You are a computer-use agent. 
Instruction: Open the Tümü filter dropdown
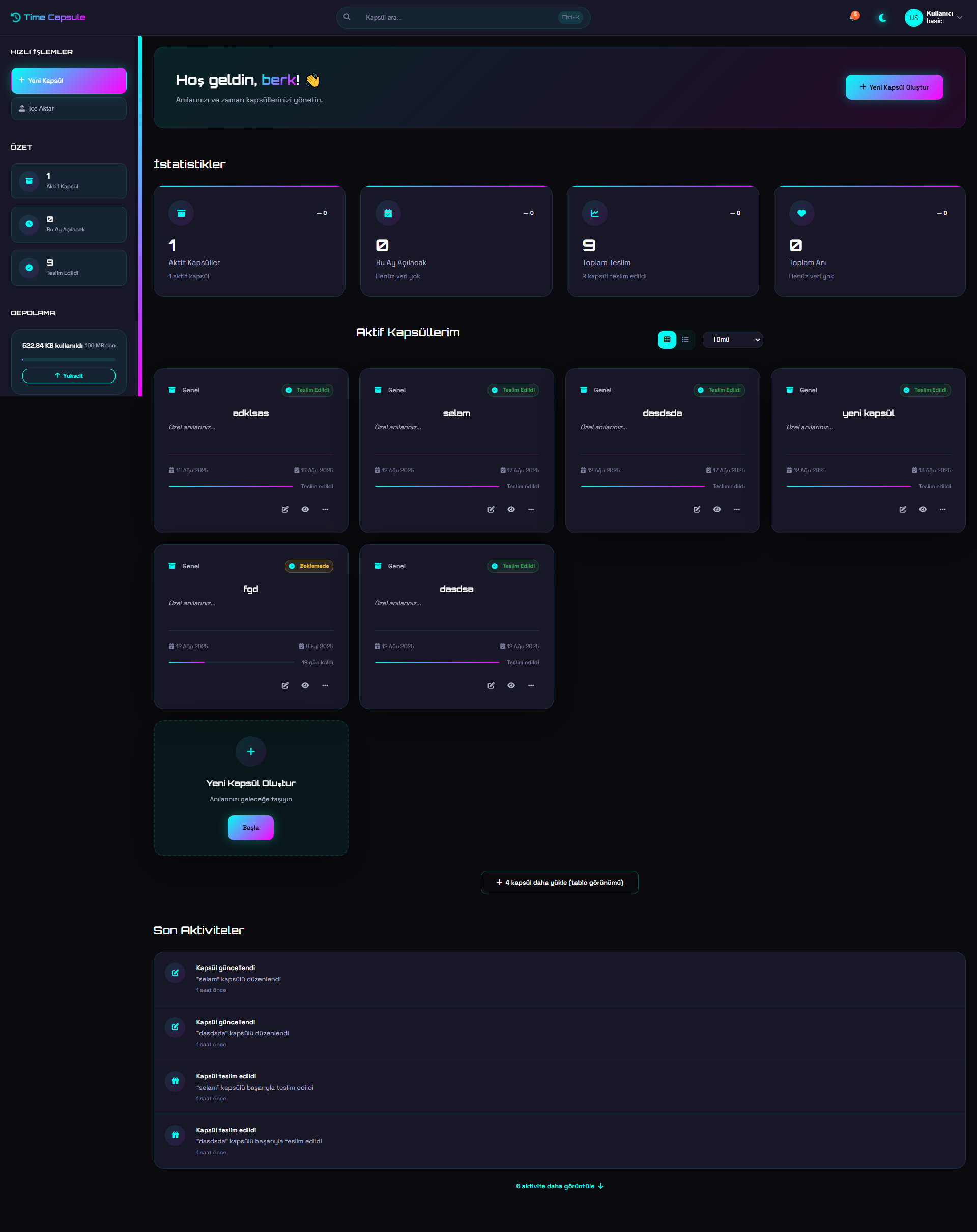(732, 339)
